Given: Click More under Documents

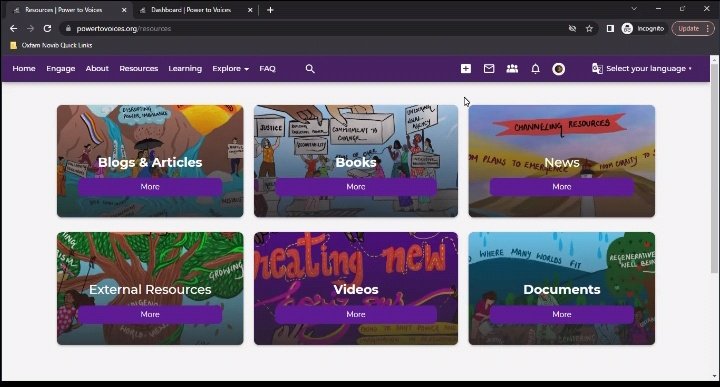Looking at the screenshot, I should click(562, 314).
